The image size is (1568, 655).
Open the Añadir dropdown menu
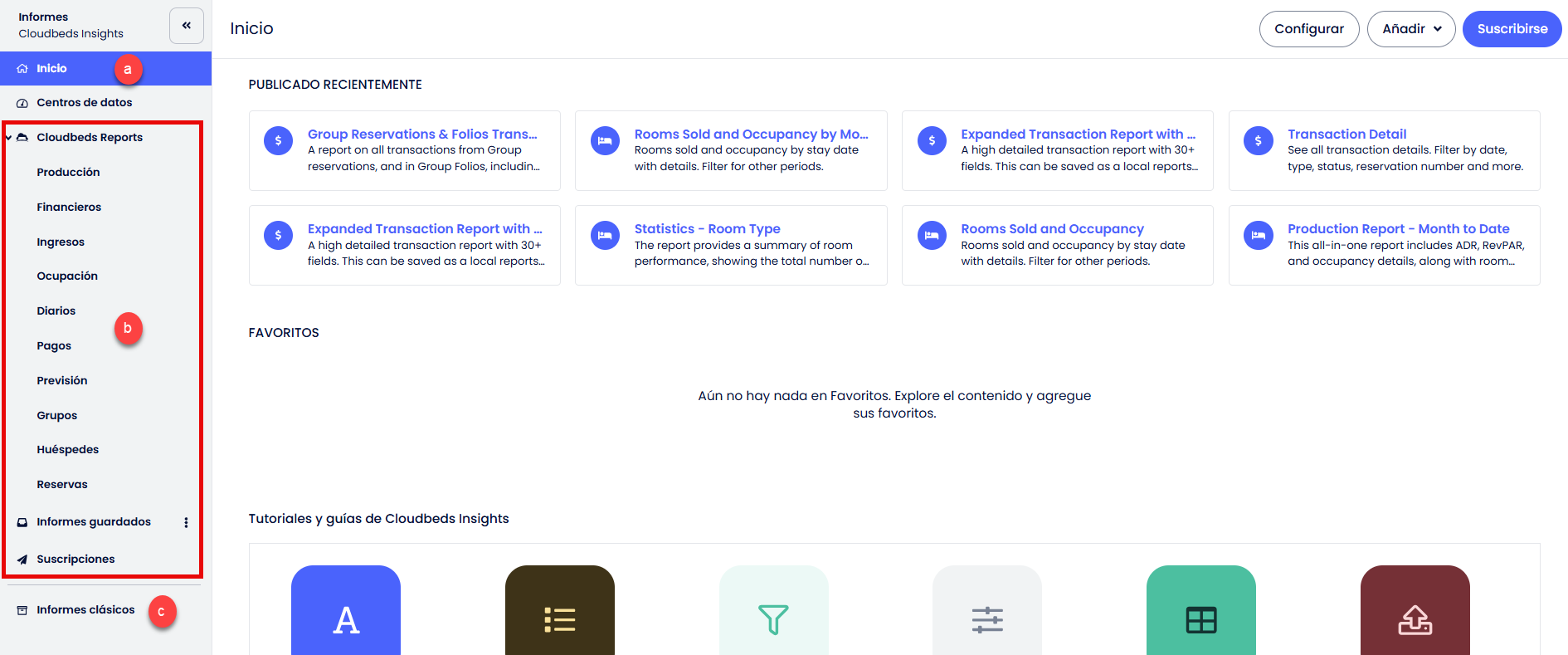(1410, 29)
